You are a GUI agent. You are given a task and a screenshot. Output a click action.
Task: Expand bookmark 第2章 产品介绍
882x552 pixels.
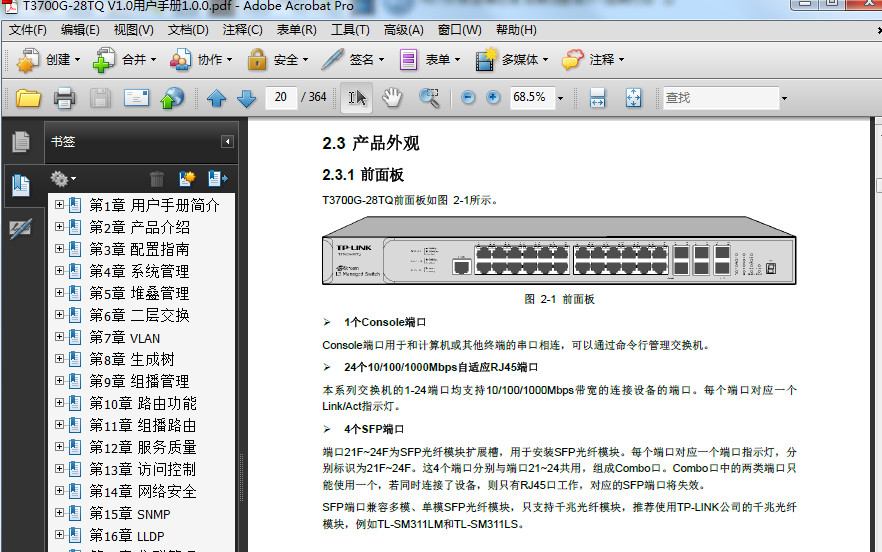tap(59, 227)
